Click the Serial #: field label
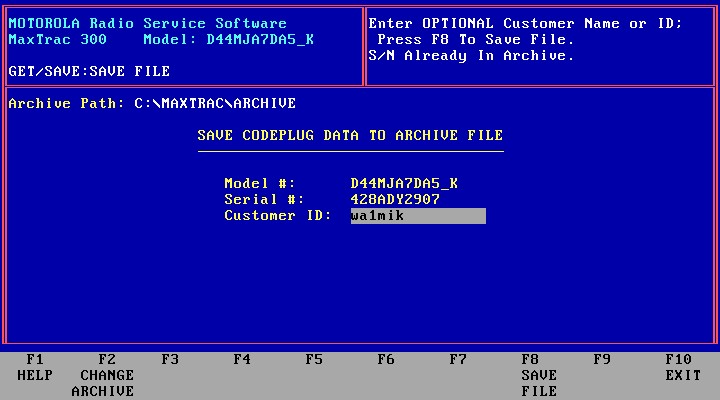720x400 pixels. click(264, 199)
